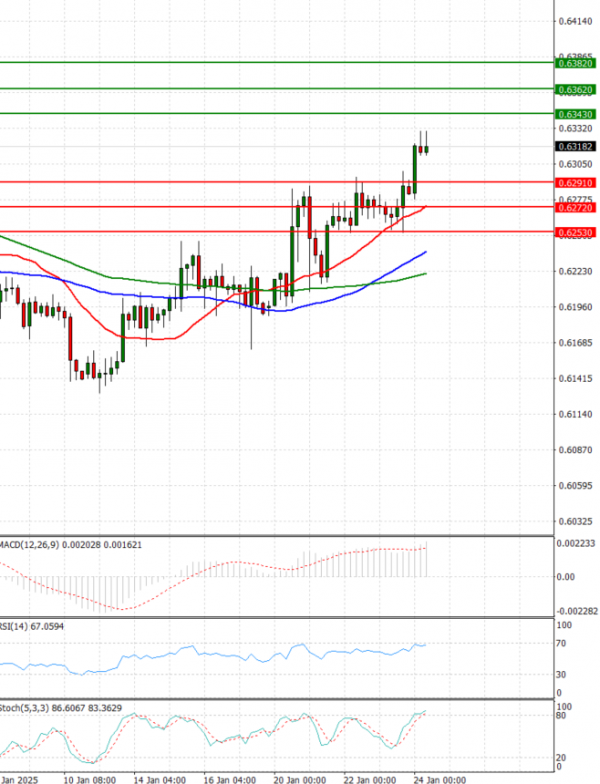Click the 20 Jan 00:00 time axis label
600x784 pixels.
[x=300, y=780]
